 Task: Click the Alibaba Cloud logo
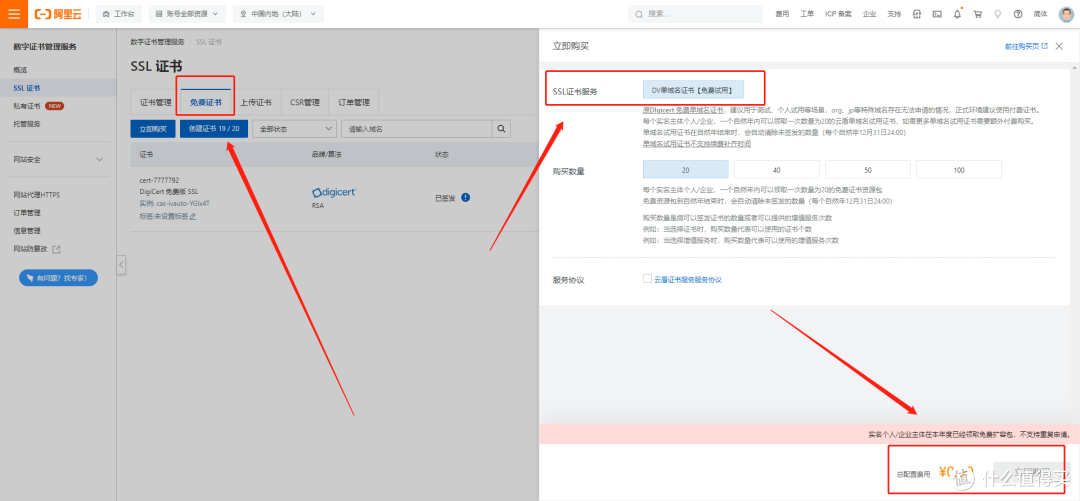tap(58, 14)
